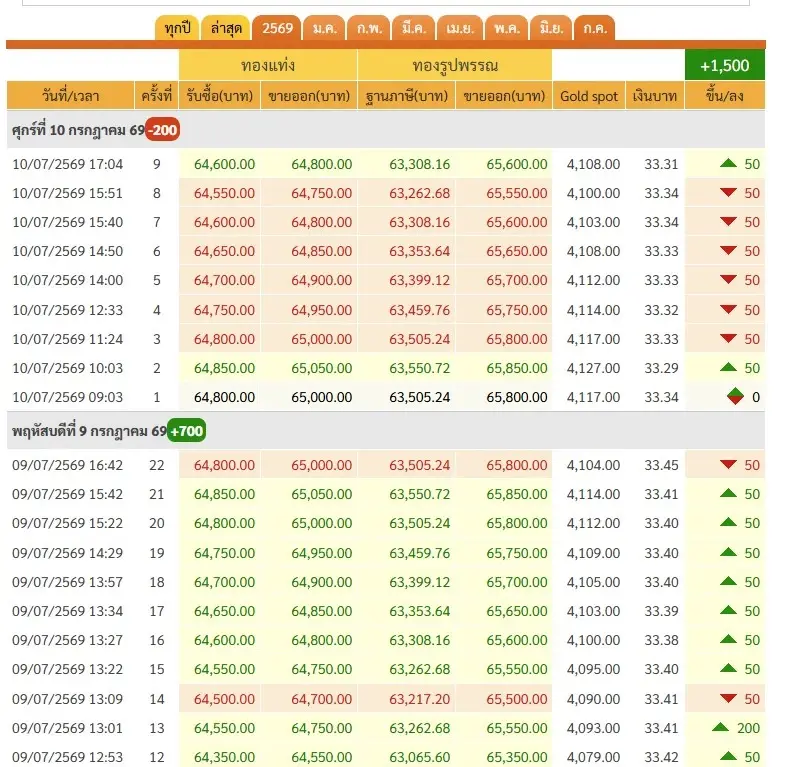Click red down arrow in 15:51 row
The height and width of the screenshot is (767, 786).
728,192
